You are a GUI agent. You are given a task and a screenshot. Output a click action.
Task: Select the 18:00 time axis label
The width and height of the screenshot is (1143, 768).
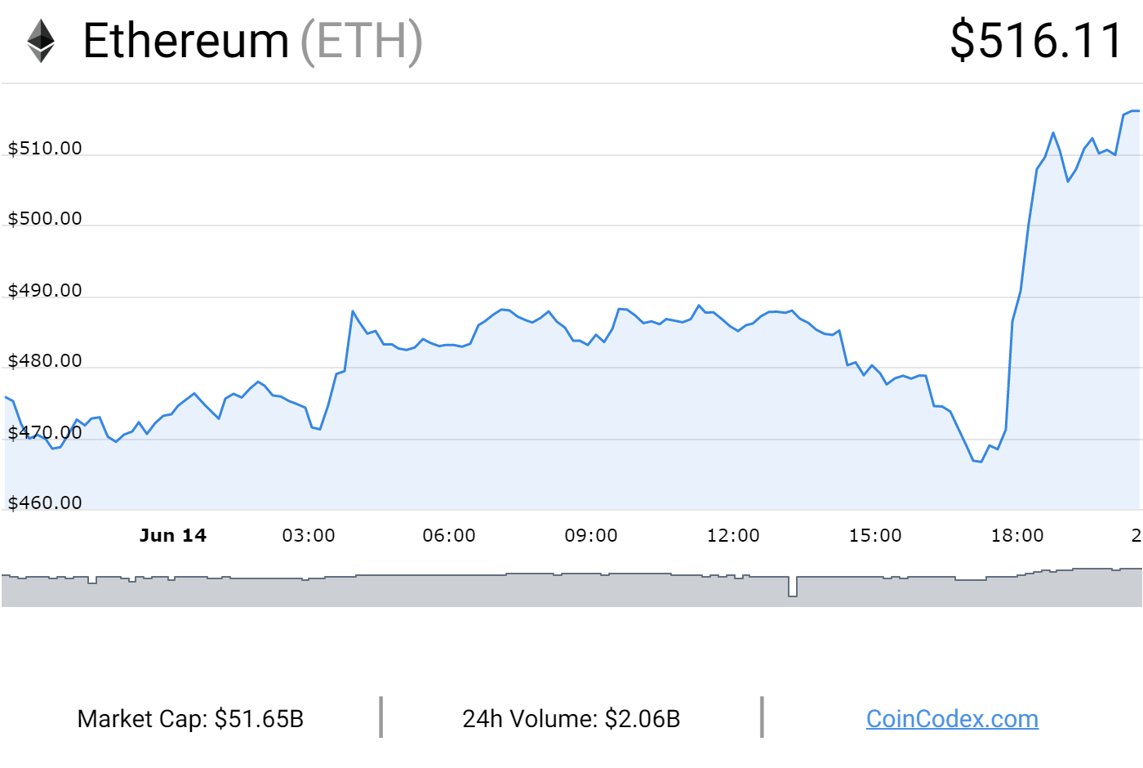pyautogui.click(x=1017, y=535)
